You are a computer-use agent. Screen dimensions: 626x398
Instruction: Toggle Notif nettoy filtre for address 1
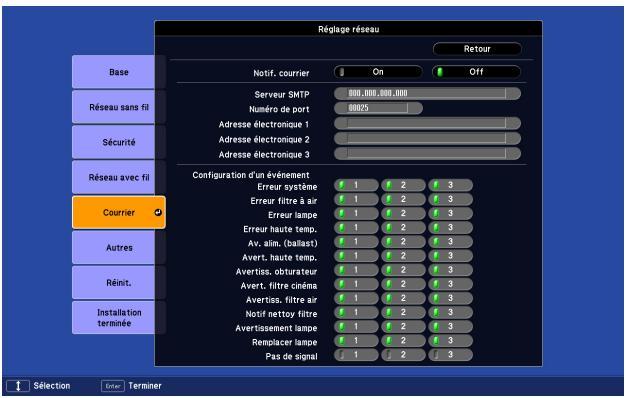(x=356, y=312)
